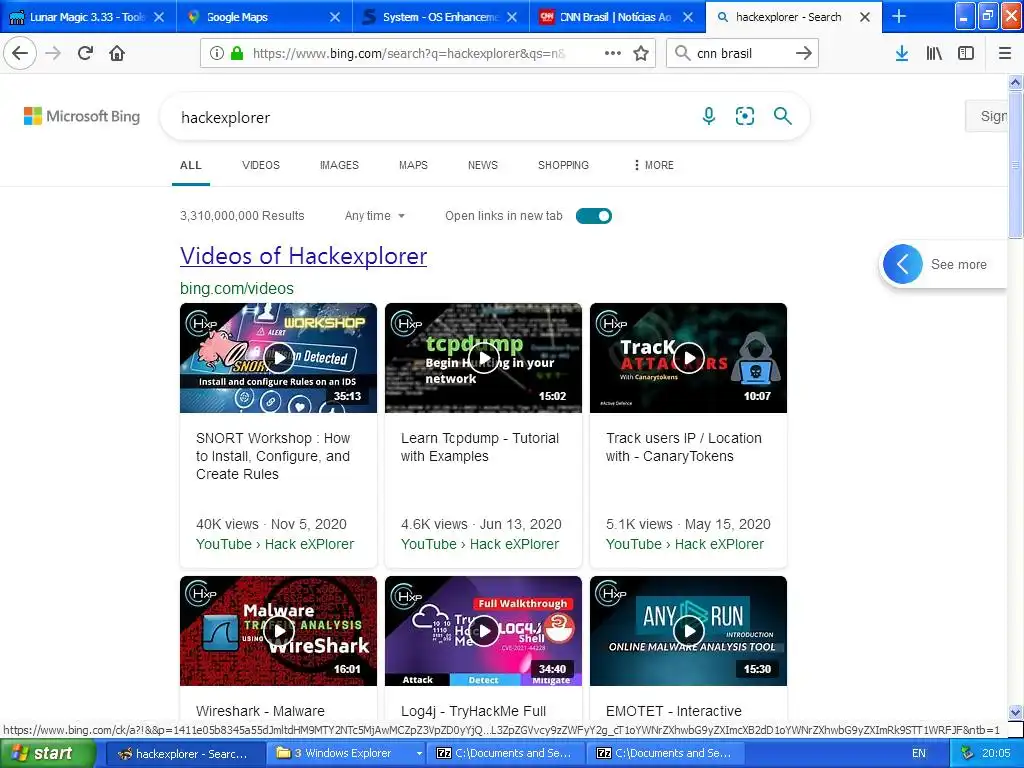The width and height of the screenshot is (1024, 768).
Task: Show site information icon in address bar
Action: [x=217, y=53]
